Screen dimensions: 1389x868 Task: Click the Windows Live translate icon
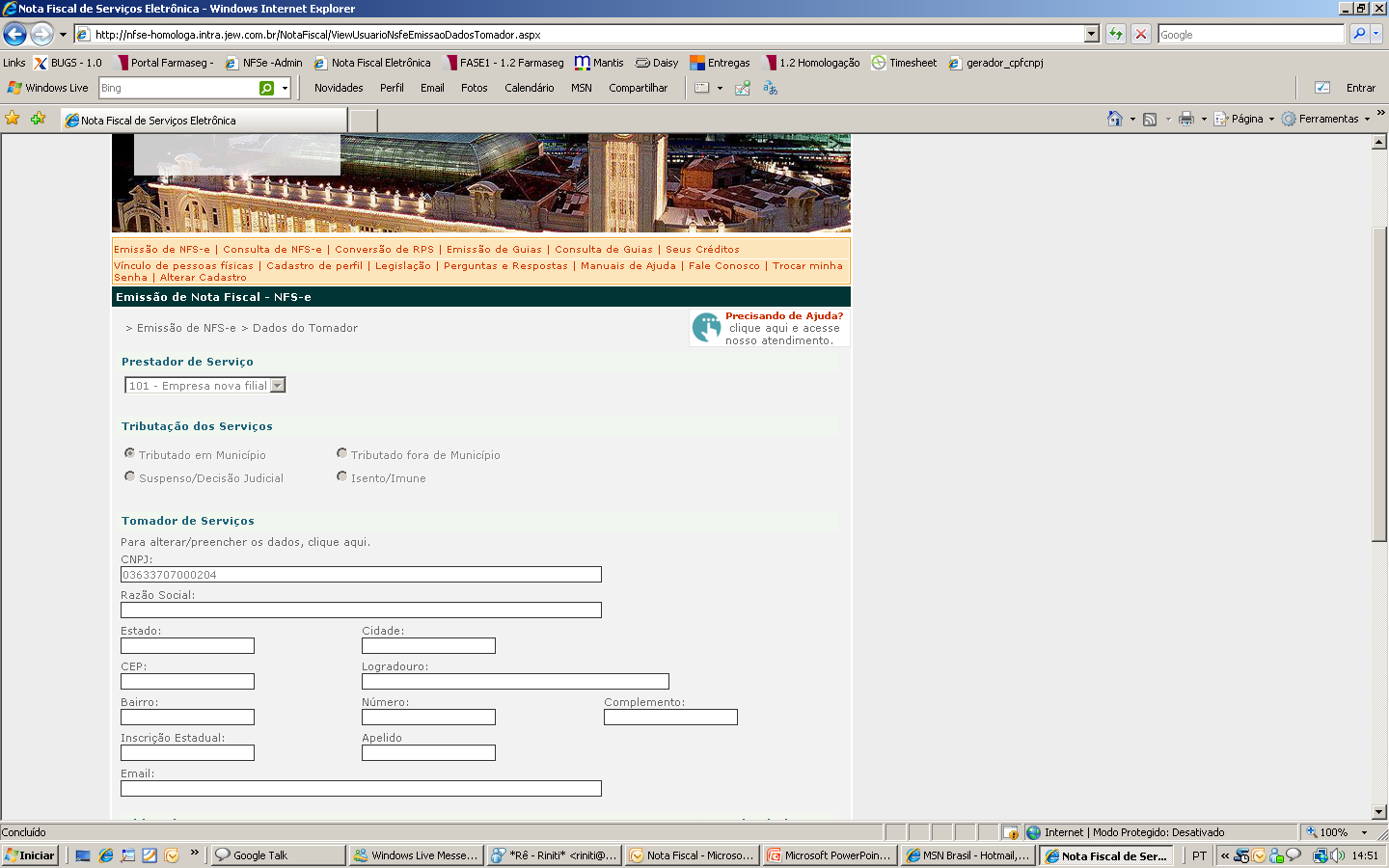(770, 88)
